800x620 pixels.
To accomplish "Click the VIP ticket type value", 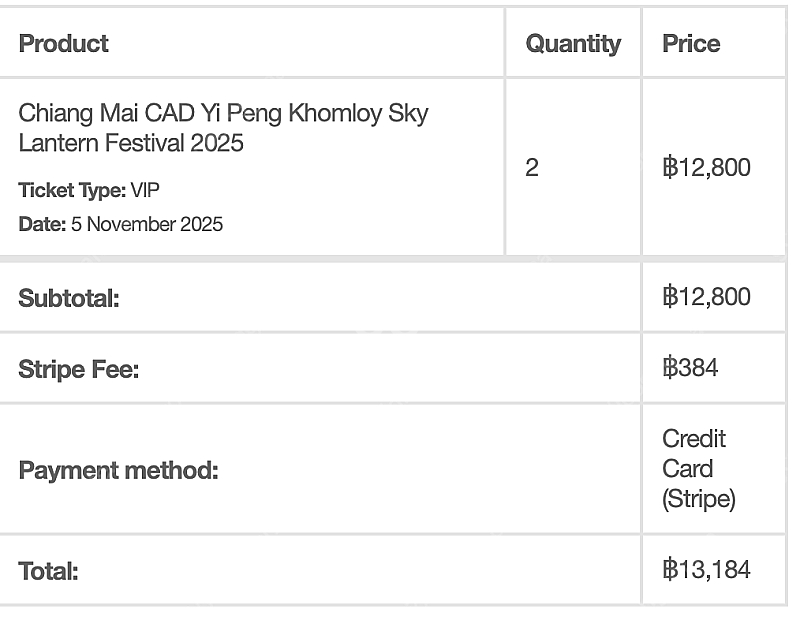I will tap(145, 190).
